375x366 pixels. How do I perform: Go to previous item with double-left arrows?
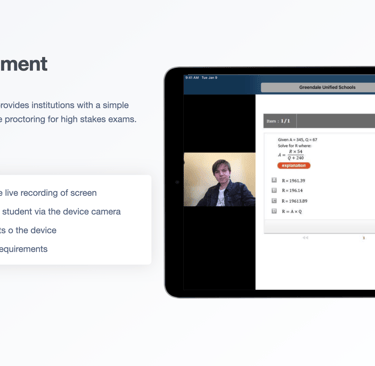click(305, 238)
